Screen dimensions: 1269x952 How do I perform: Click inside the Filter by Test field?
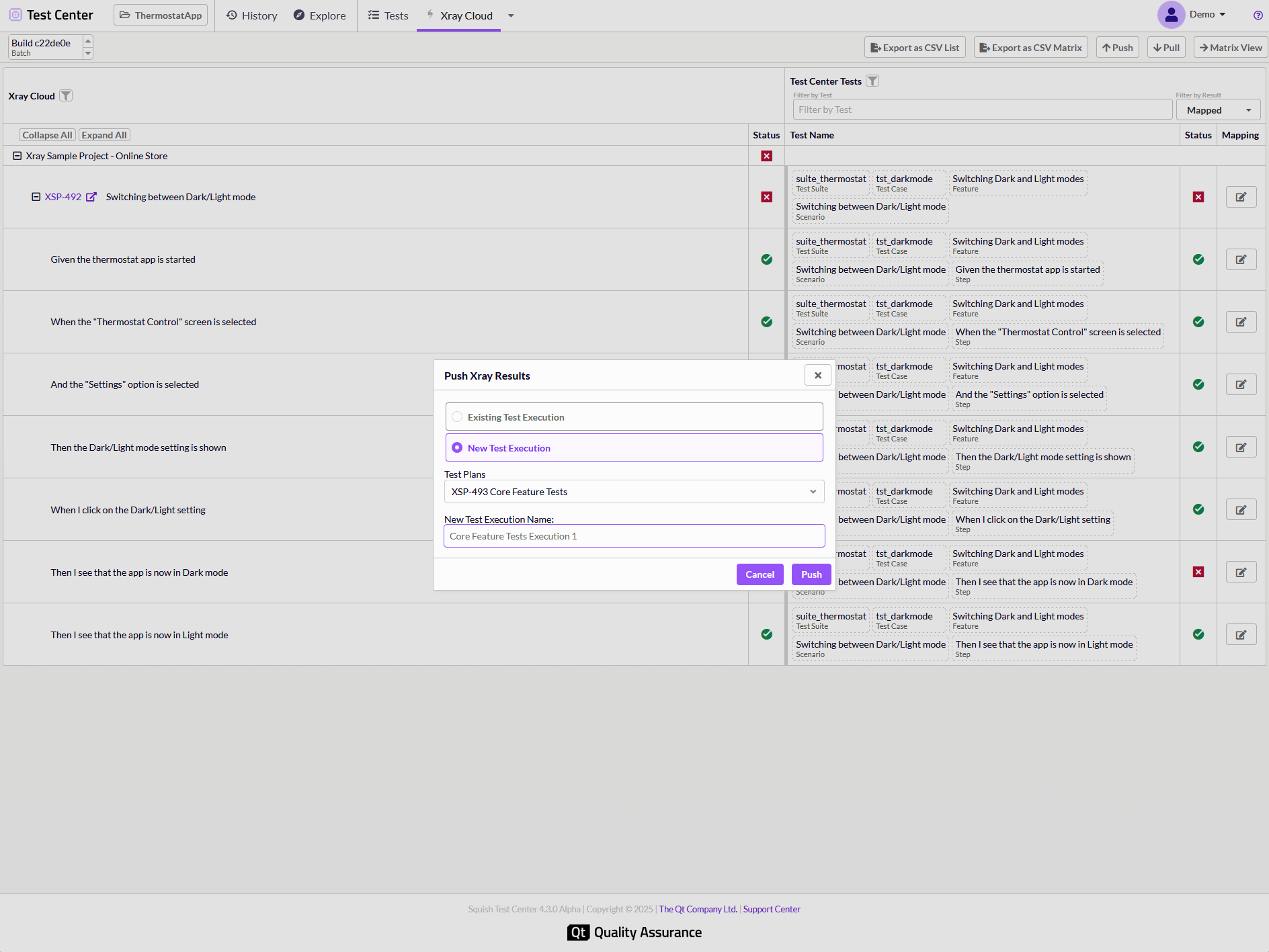tap(982, 109)
